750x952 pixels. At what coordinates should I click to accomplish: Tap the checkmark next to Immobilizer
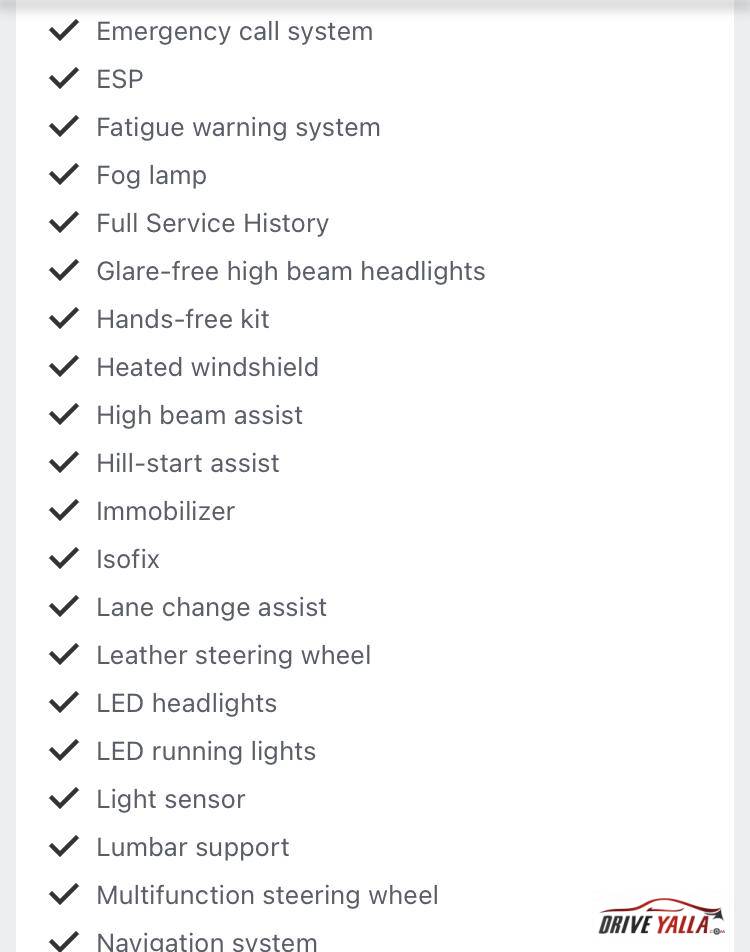[64, 510]
